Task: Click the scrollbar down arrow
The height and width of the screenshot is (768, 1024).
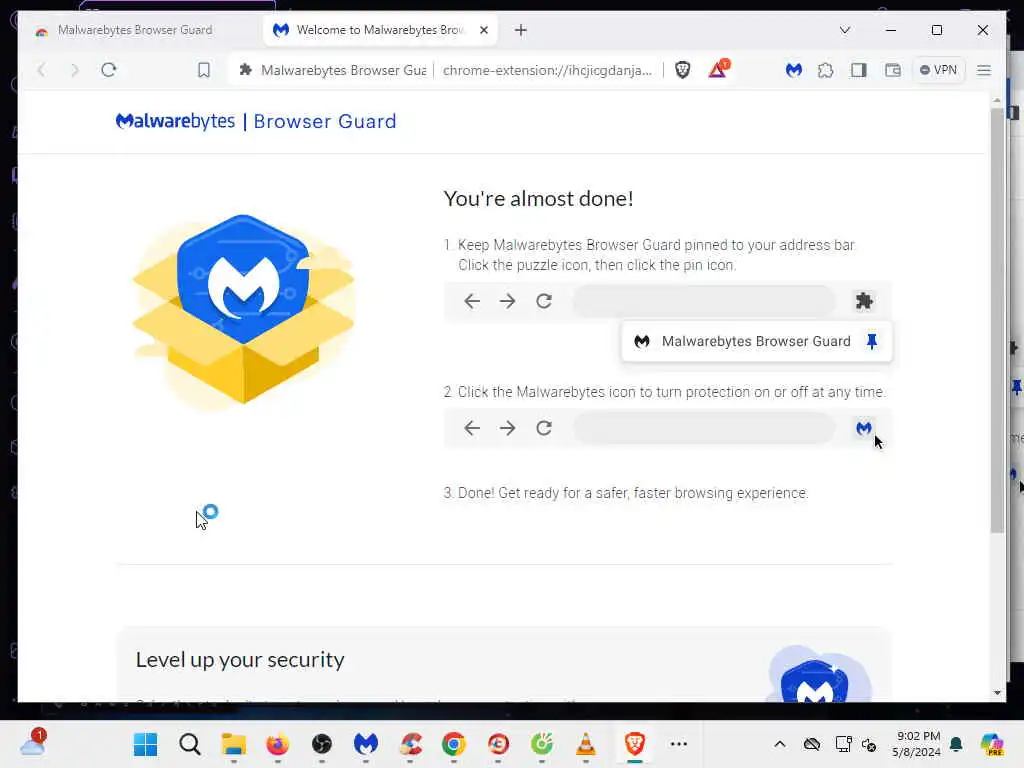Action: [x=997, y=693]
